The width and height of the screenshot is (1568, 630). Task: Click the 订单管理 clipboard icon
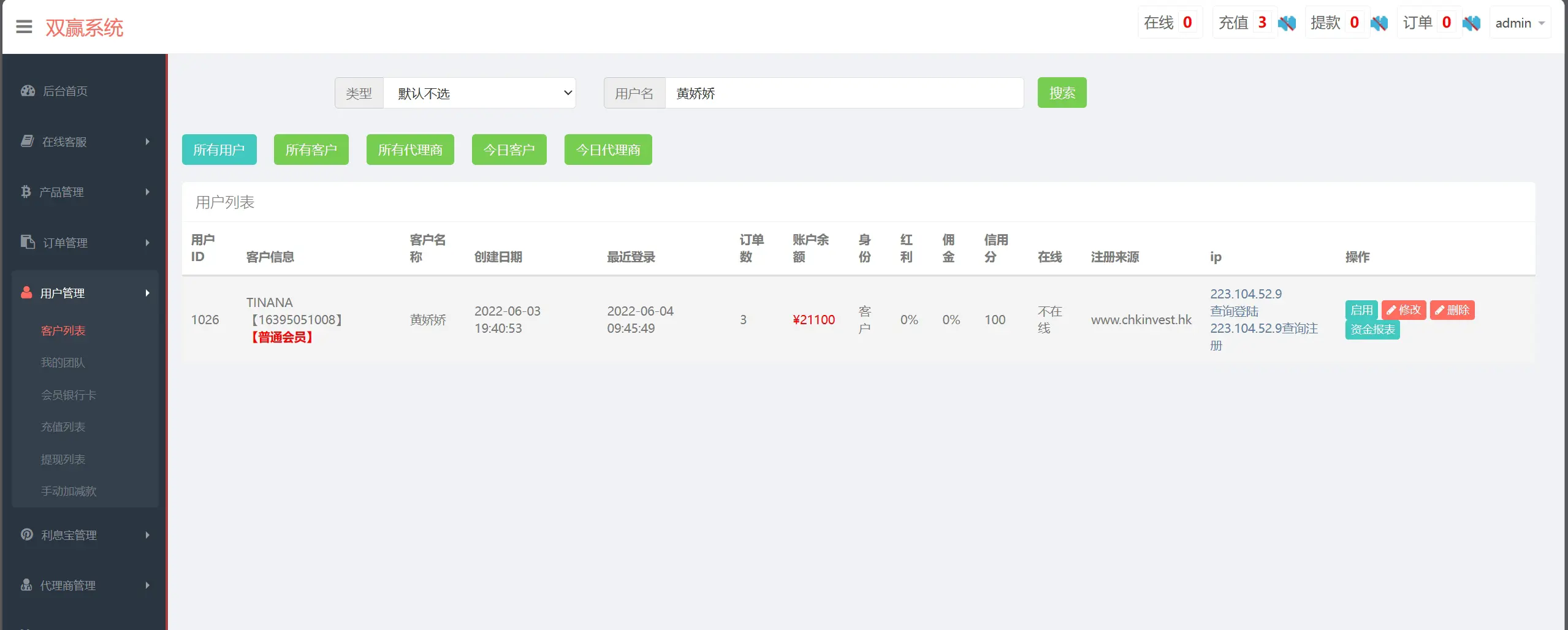coord(28,242)
